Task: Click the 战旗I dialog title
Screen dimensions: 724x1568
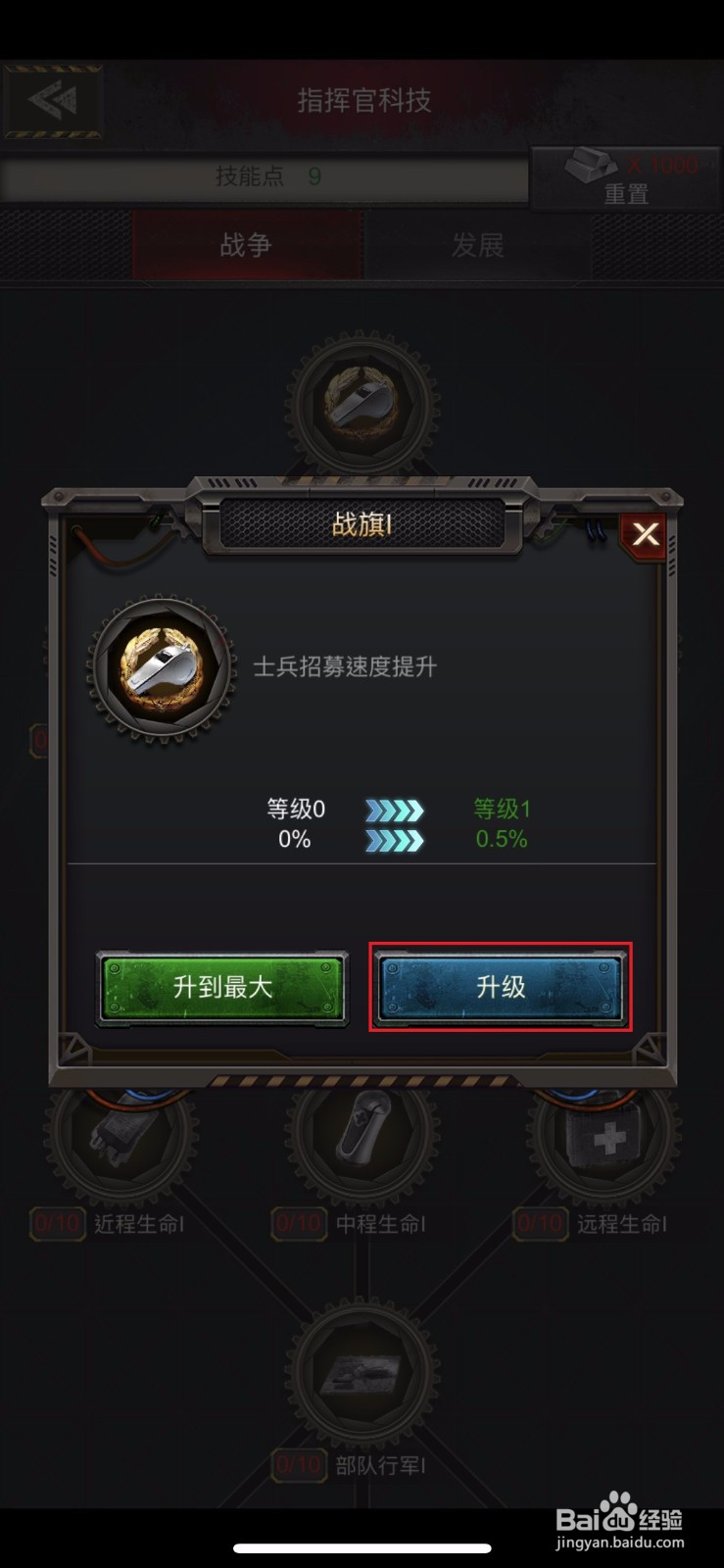Action: (362, 524)
